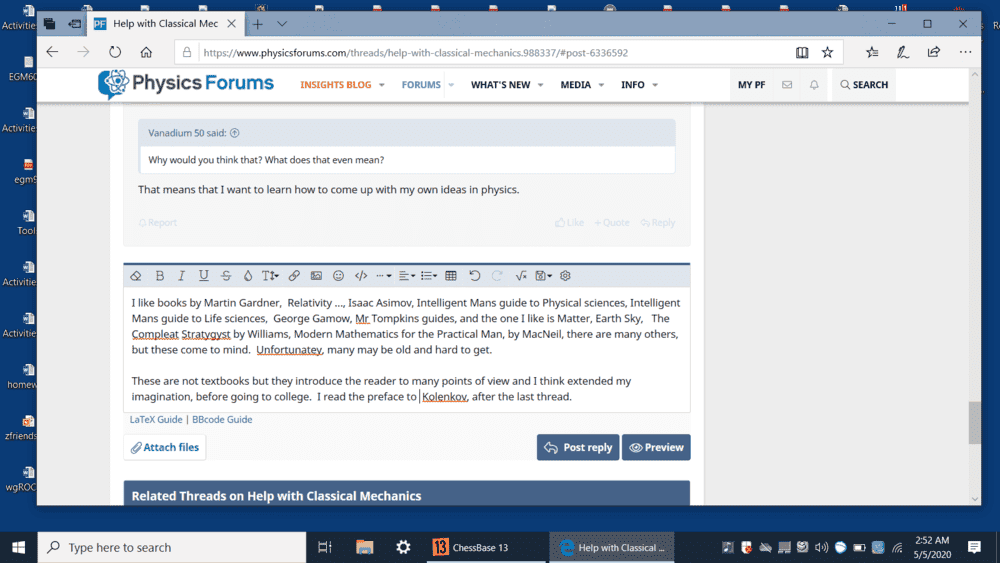
Task: Toggle bold formatting in editor
Action: pyautogui.click(x=159, y=276)
